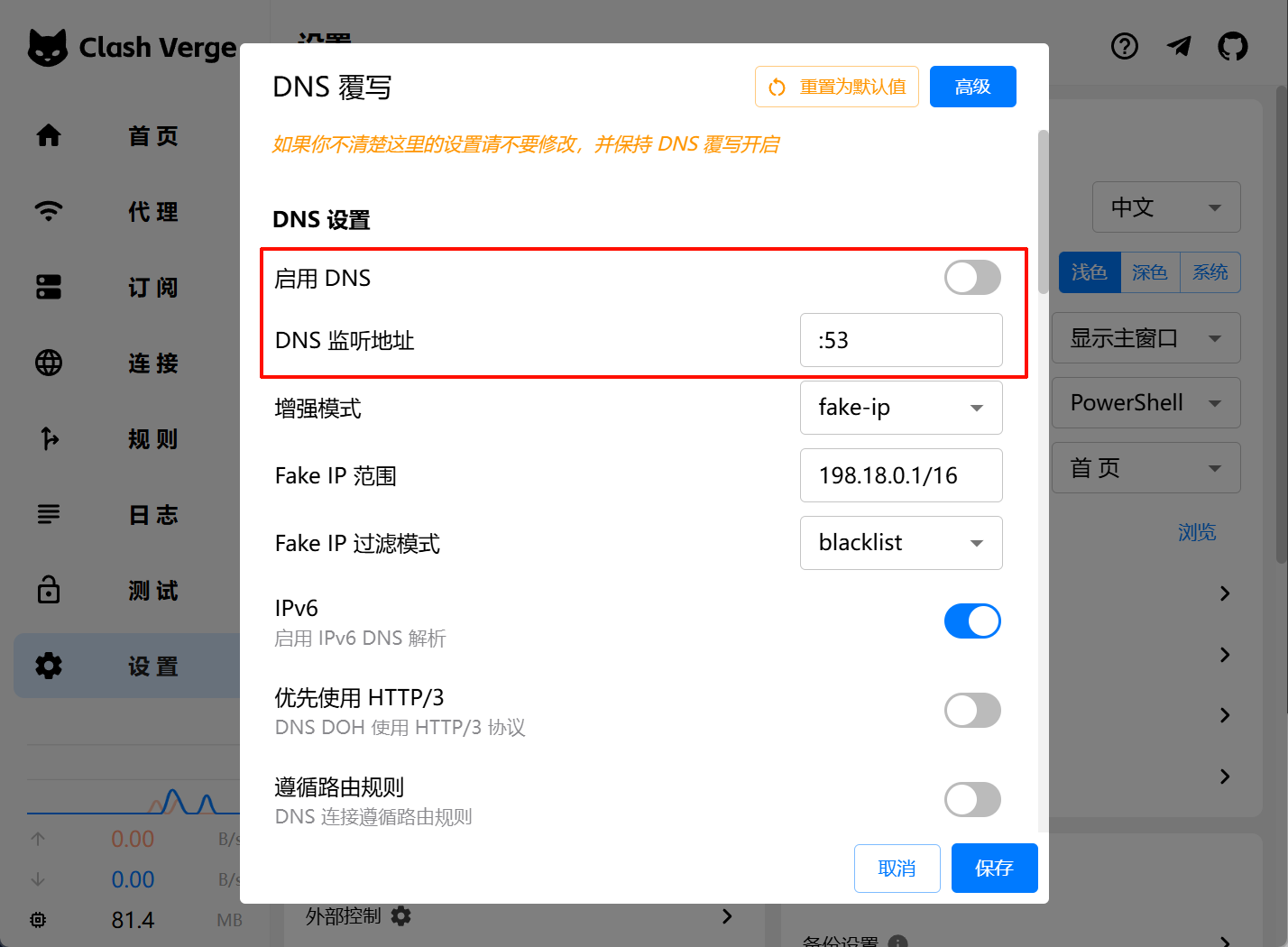Click the DNS 监听地址 input field
1288x947 pixels.
901,340
